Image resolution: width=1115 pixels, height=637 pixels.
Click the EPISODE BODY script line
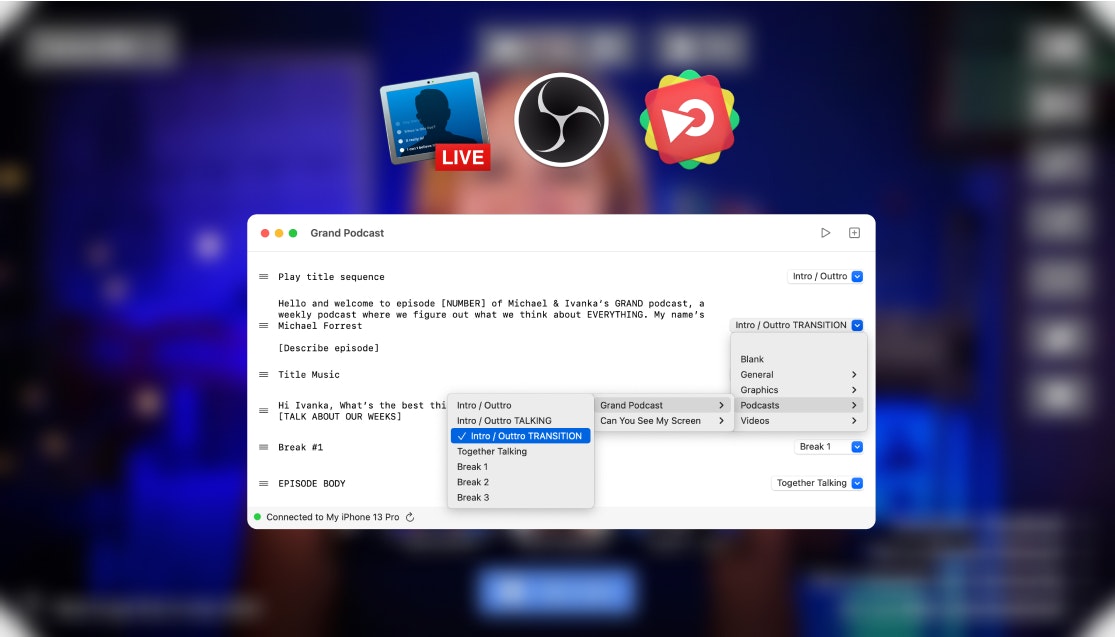pos(311,483)
